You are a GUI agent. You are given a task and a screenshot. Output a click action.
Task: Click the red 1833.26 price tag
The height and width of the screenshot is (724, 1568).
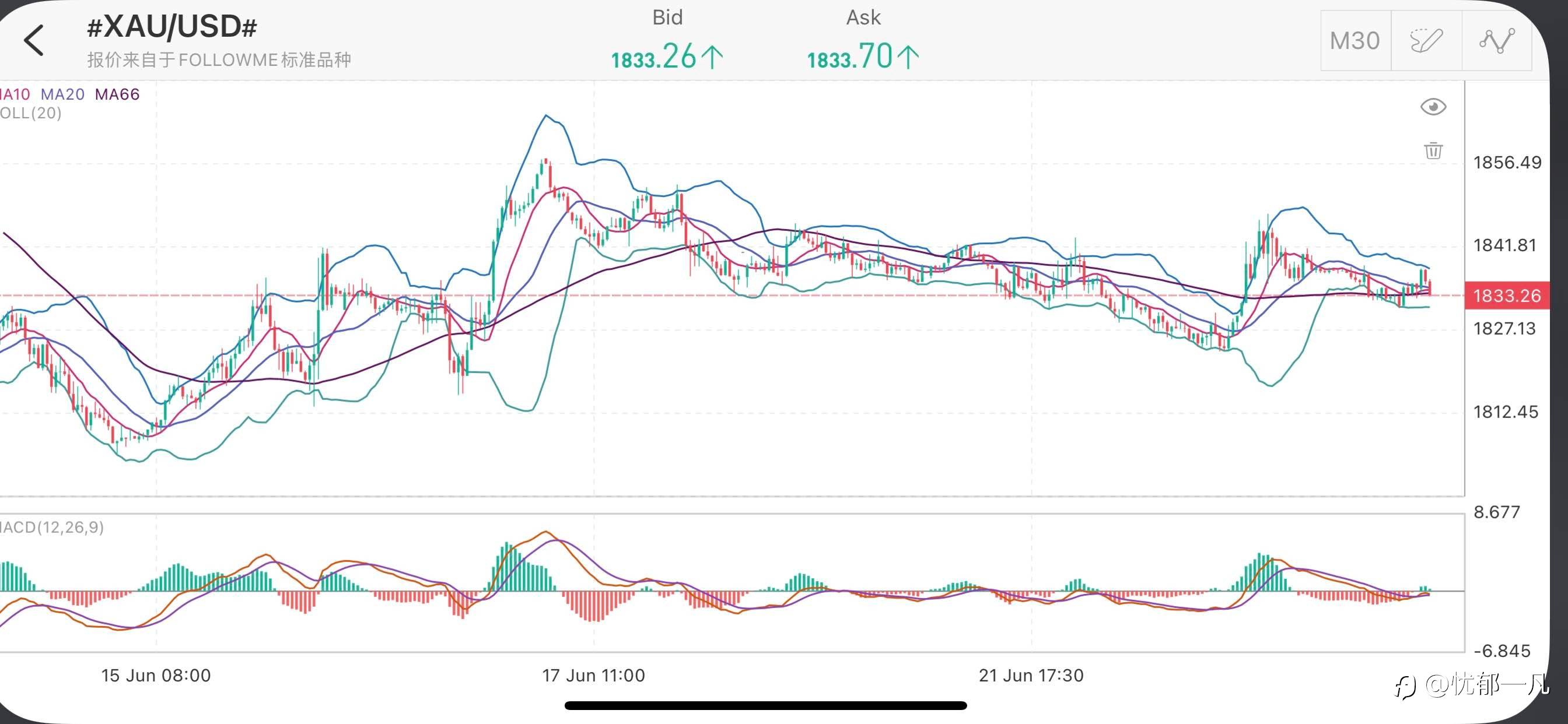pos(1507,296)
